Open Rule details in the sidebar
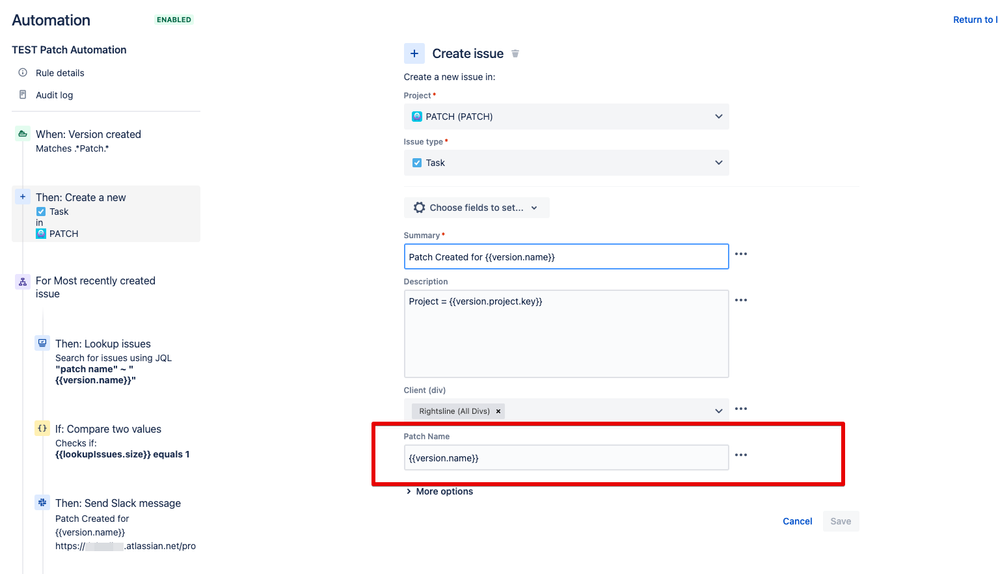This screenshot has width=998, height=574. tap(60, 73)
